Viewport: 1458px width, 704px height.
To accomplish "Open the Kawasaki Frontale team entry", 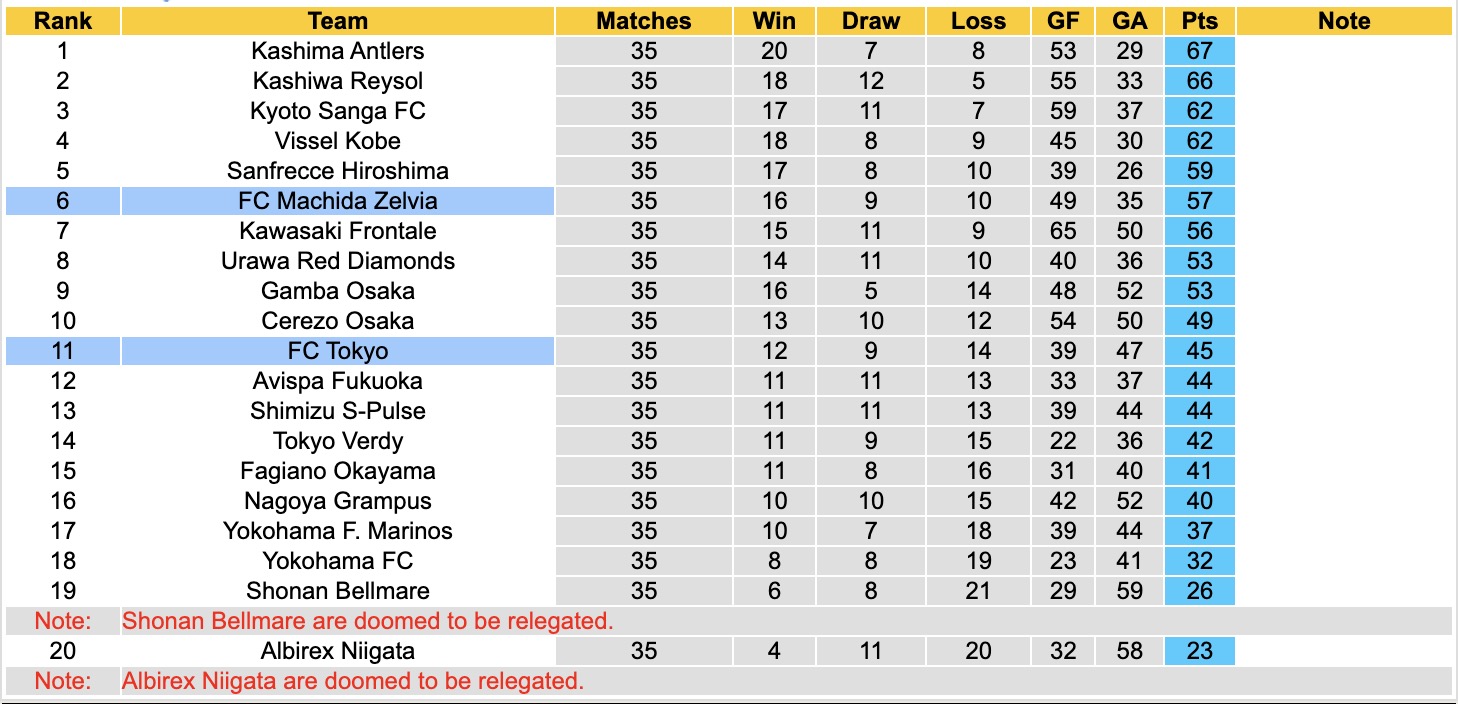I will point(338,231).
